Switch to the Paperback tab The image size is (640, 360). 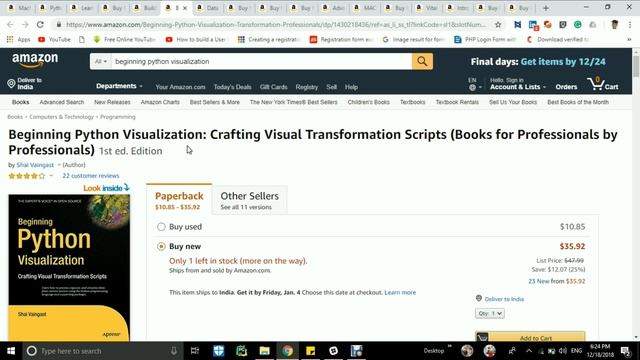point(179,200)
